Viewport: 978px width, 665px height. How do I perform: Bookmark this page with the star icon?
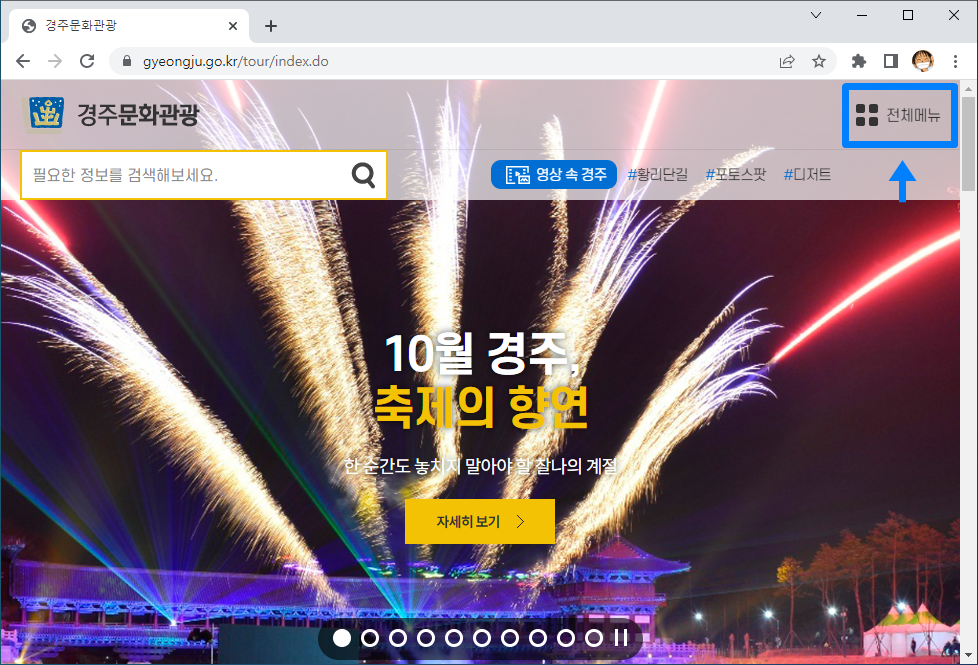coord(819,61)
